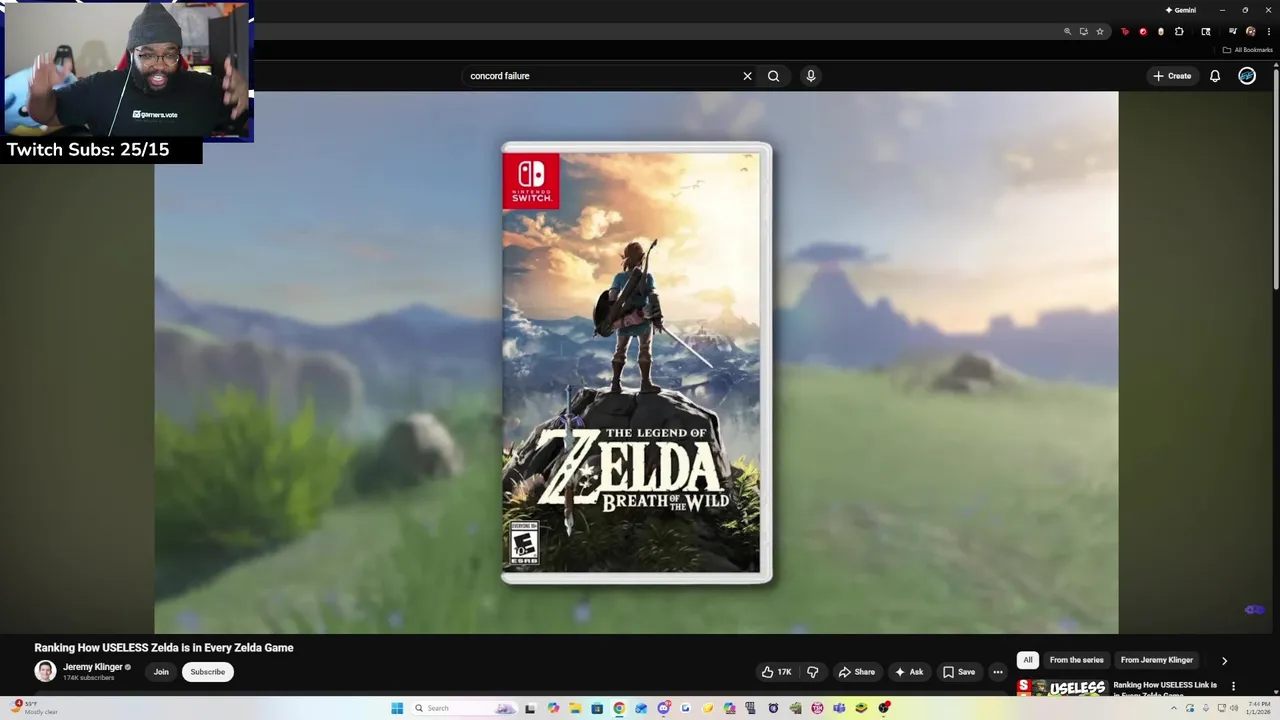Show next filter chips arrow
The height and width of the screenshot is (720, 1280).
point(1224,661)
